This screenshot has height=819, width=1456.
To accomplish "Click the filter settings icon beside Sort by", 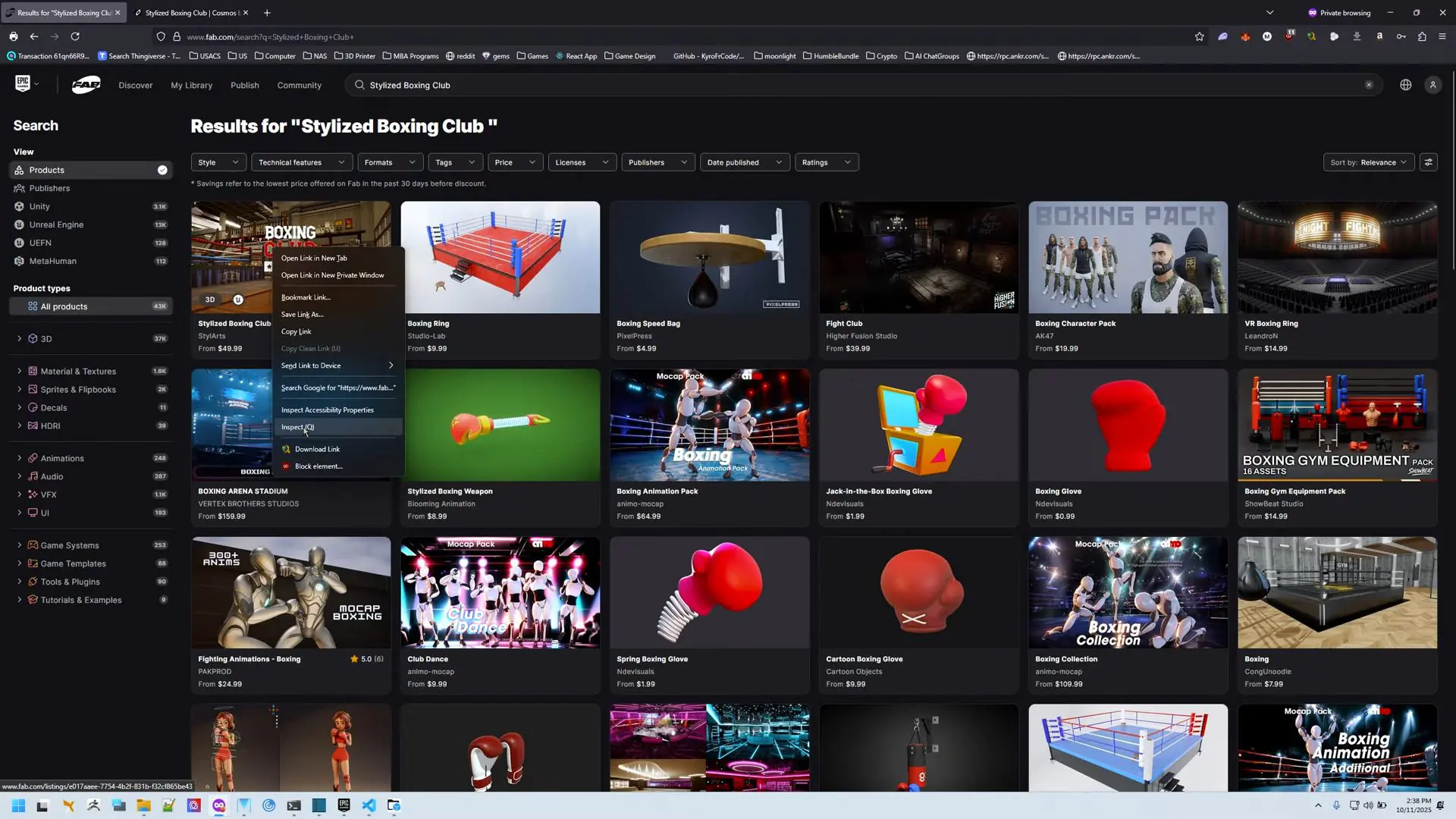I will point(1428,162).
